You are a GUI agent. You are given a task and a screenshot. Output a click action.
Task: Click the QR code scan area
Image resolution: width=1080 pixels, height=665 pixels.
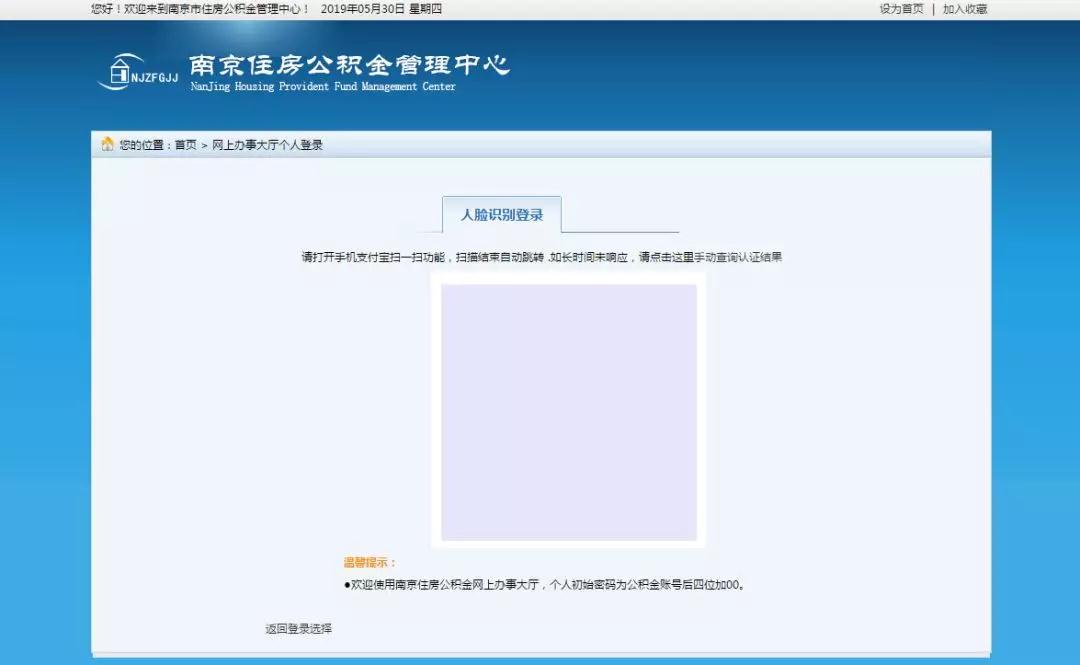pos(568,412)
